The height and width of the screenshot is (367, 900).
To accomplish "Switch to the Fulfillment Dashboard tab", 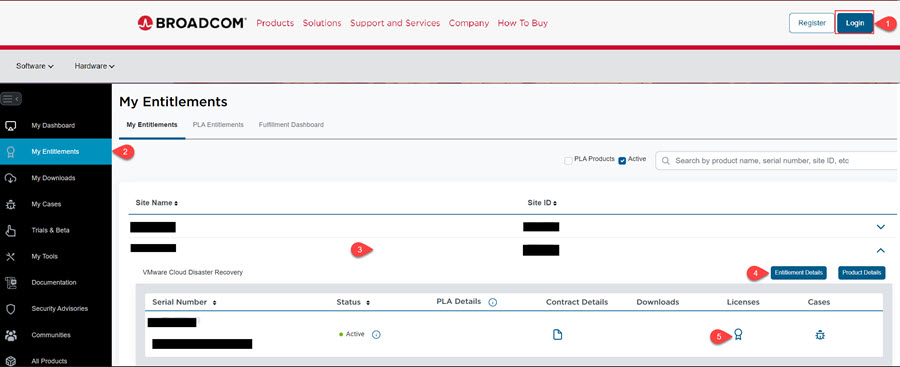I will coord(291,125).
